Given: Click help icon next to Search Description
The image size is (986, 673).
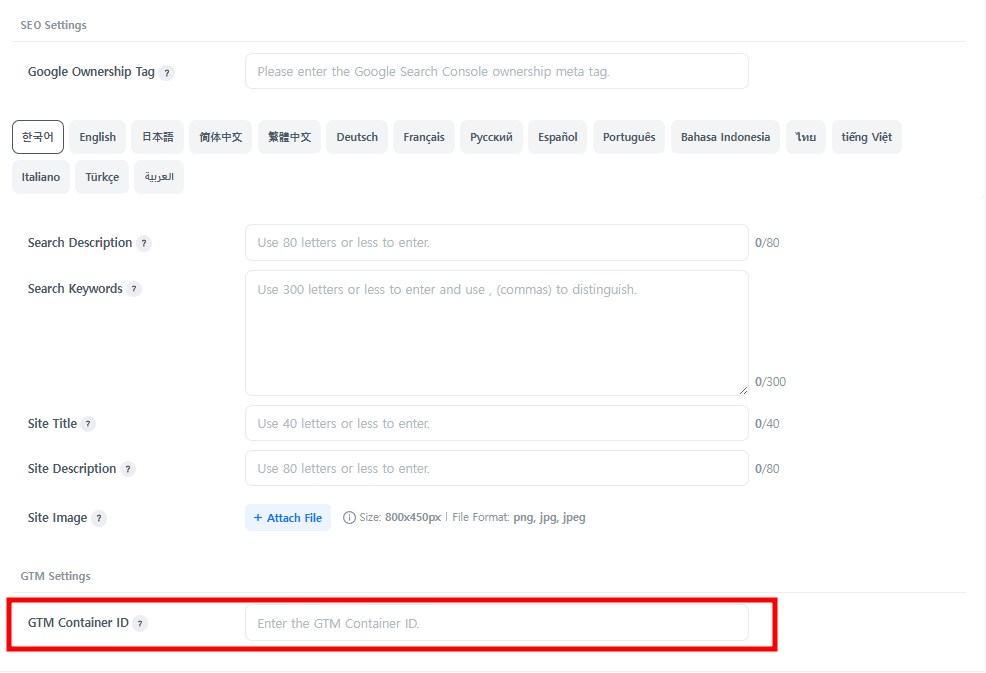Looking at the screenshot, I should pos(144,243).
